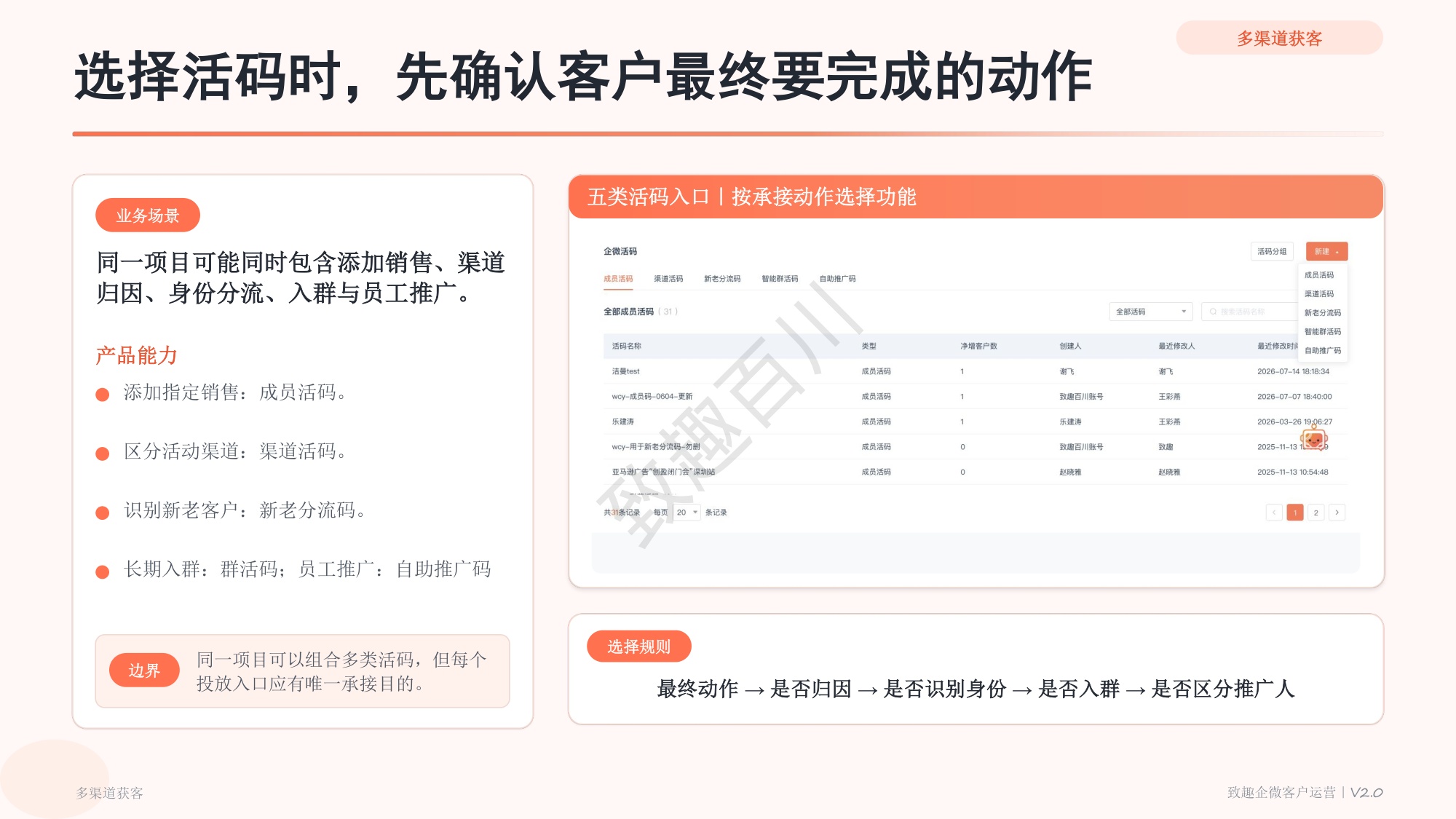
Task: Click the bullet 区分活动渠道：渠道活码
Action: click(234, 451)
